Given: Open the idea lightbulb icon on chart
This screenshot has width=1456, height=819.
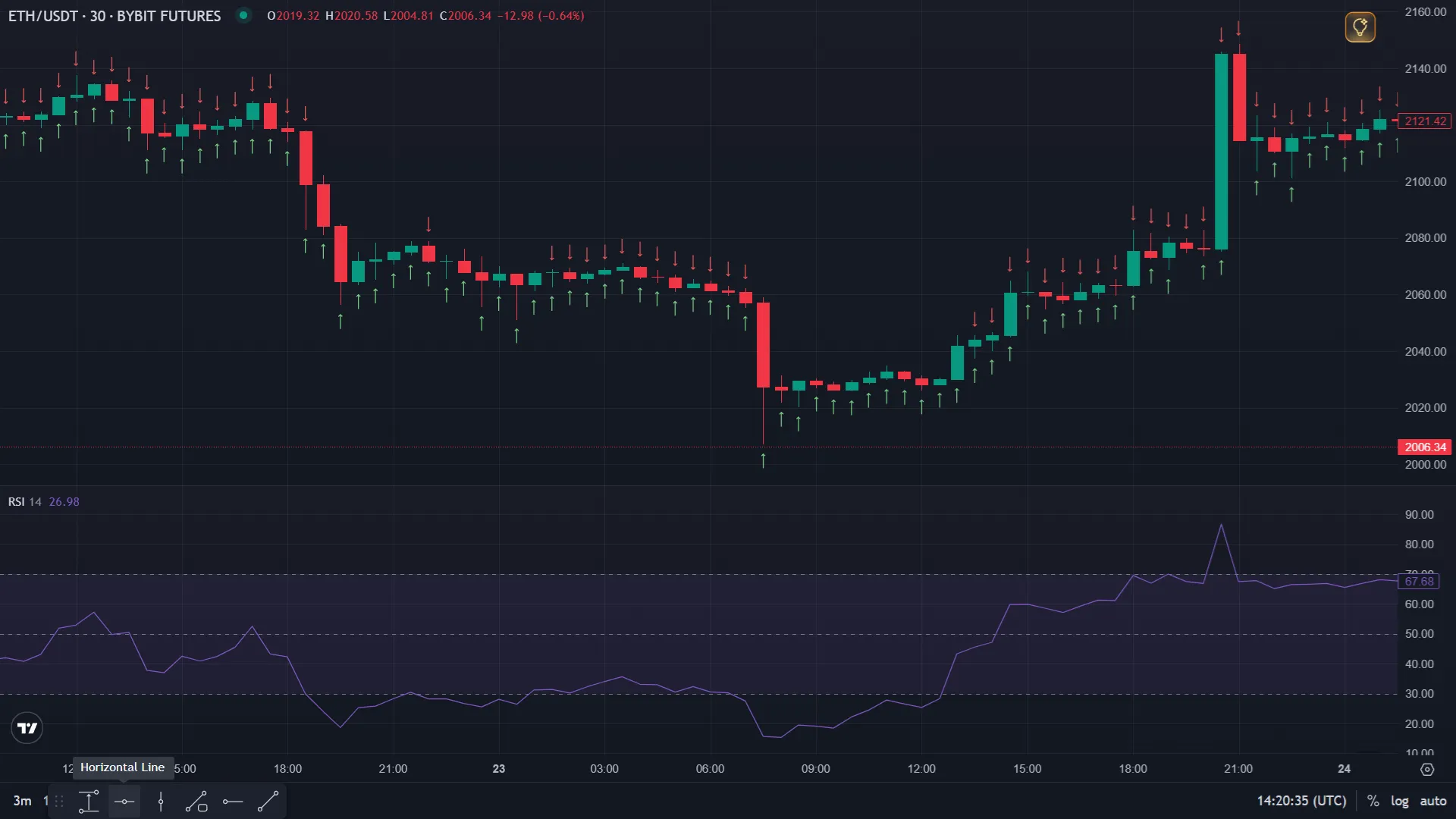Looking at the screenshot, I should (1360, 27).
